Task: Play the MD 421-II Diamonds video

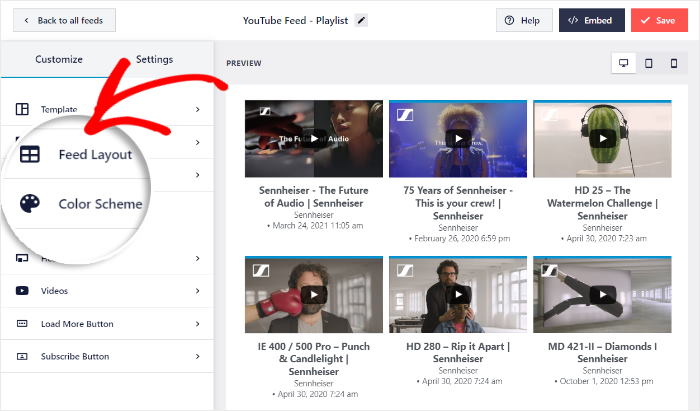Action: (603, 295)
